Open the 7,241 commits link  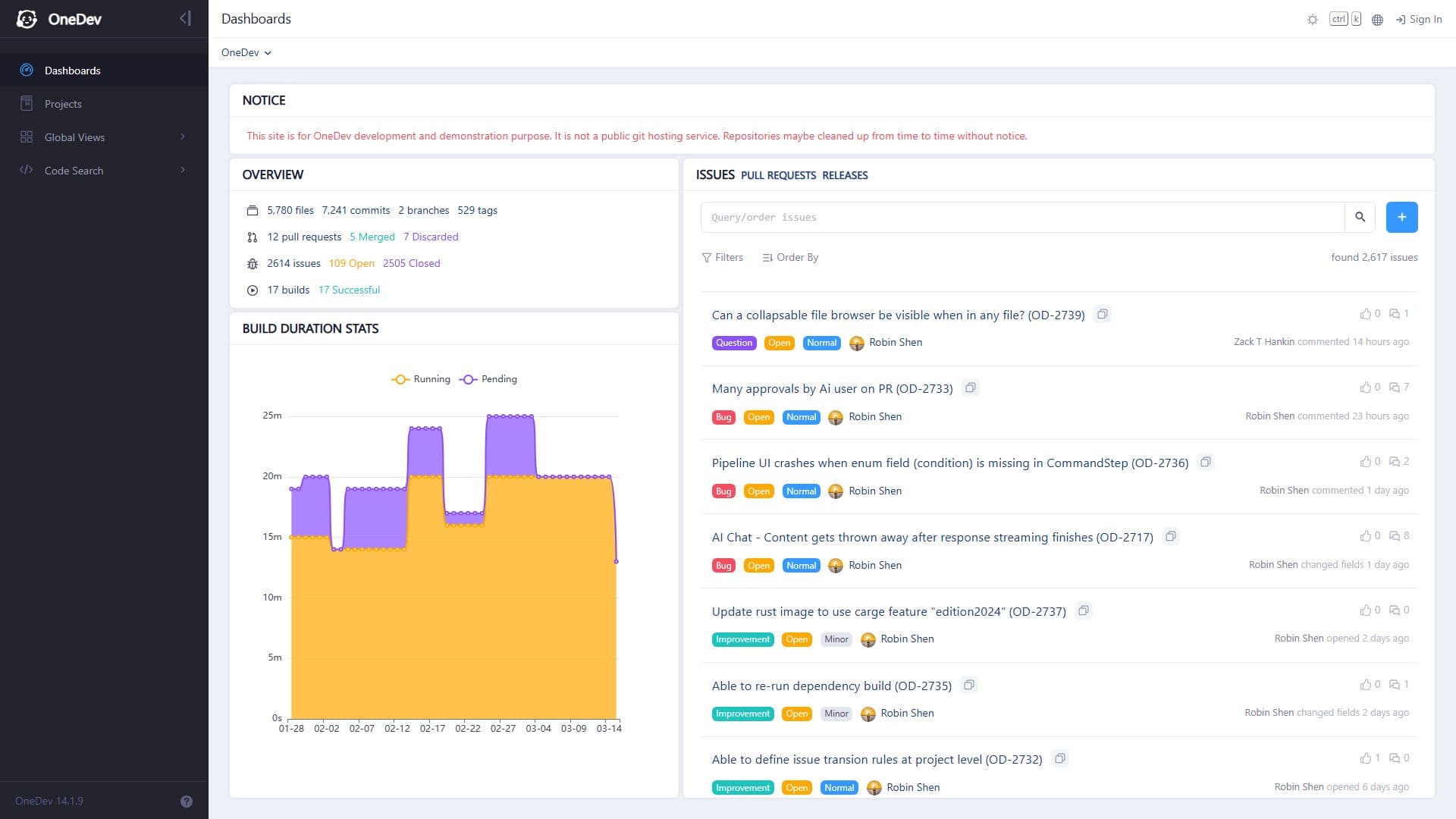click(x=356, y=210)
